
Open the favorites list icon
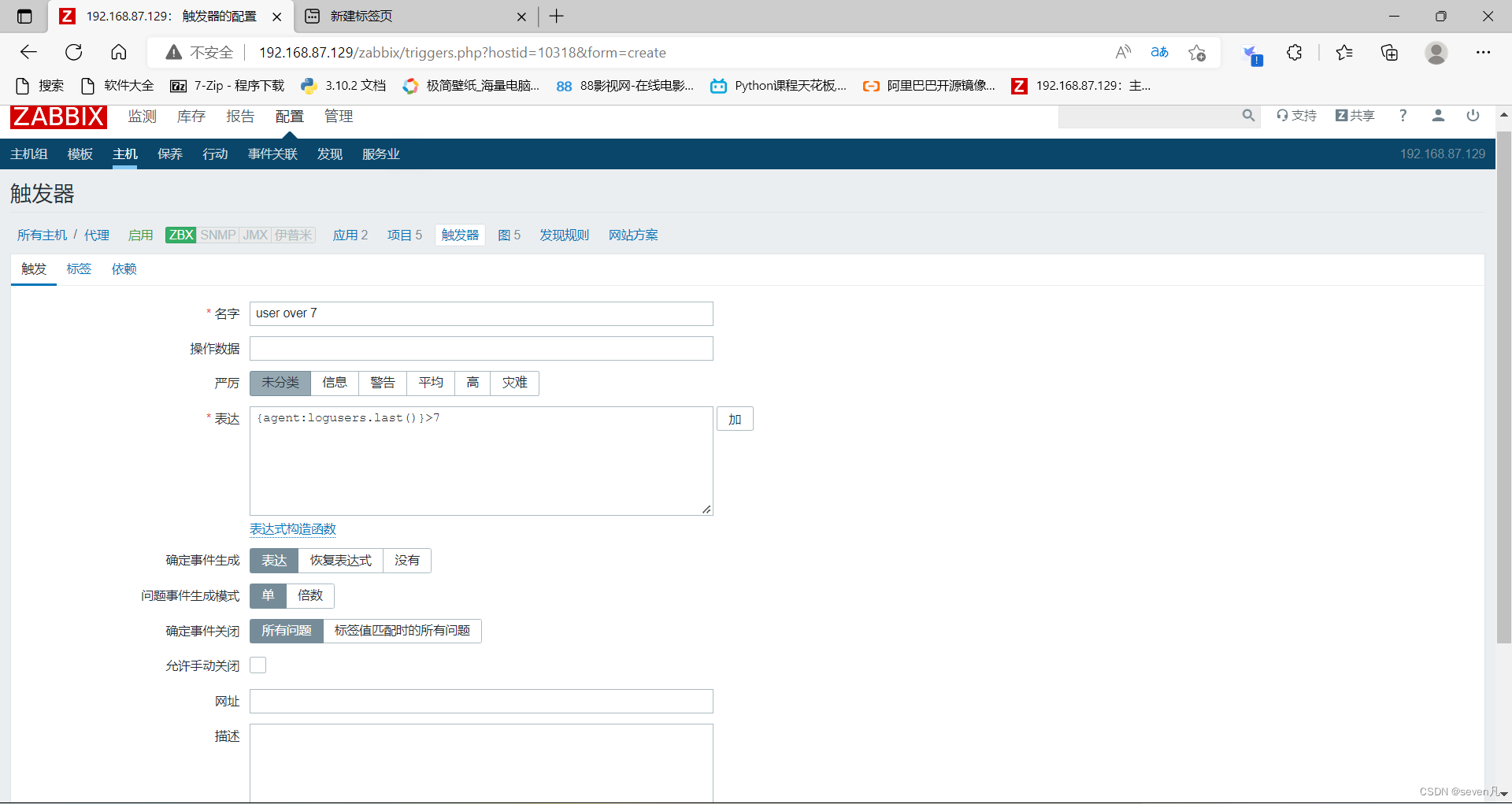tap(1344, 53)
